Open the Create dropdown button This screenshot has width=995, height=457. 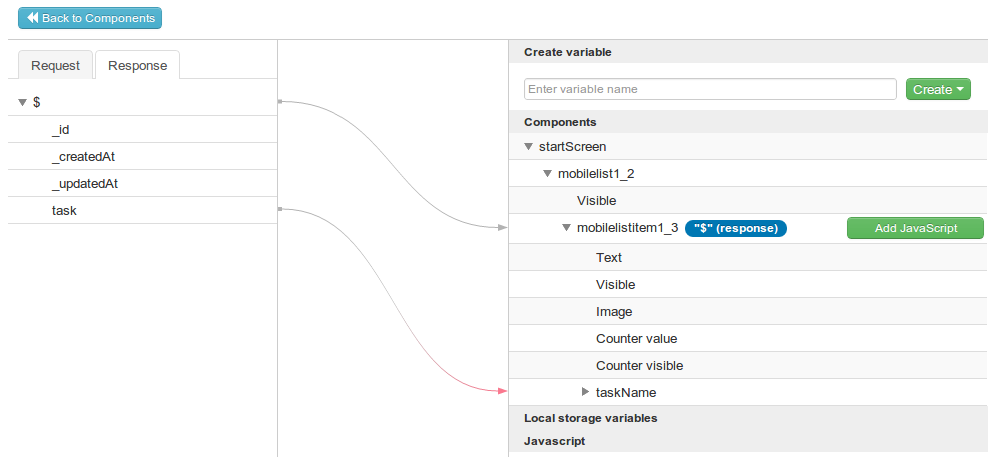[938, 89]
